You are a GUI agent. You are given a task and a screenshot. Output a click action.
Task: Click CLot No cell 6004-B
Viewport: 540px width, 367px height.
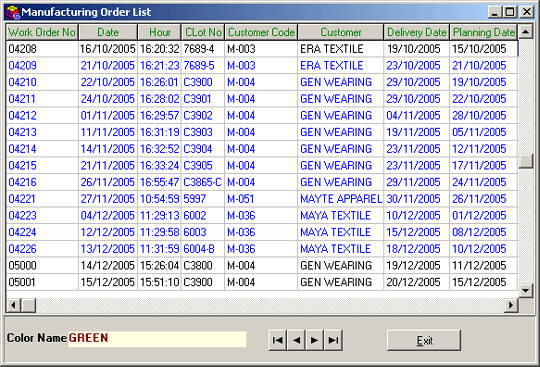point(203,249)
